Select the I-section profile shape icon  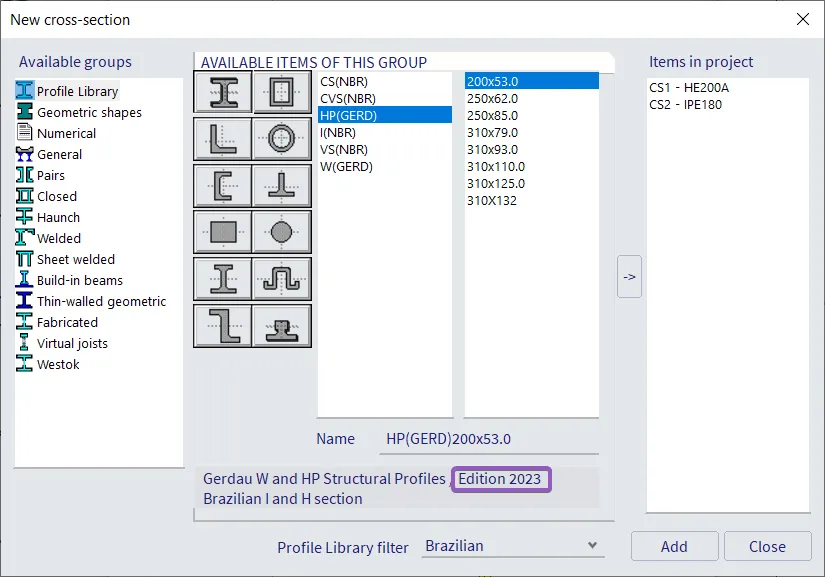[x=222, y=94]
